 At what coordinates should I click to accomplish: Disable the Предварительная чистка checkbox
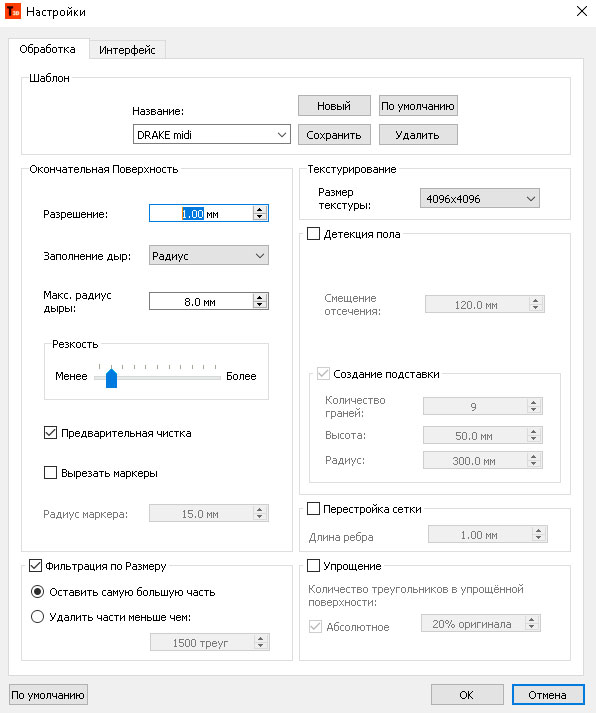(50, 433)
